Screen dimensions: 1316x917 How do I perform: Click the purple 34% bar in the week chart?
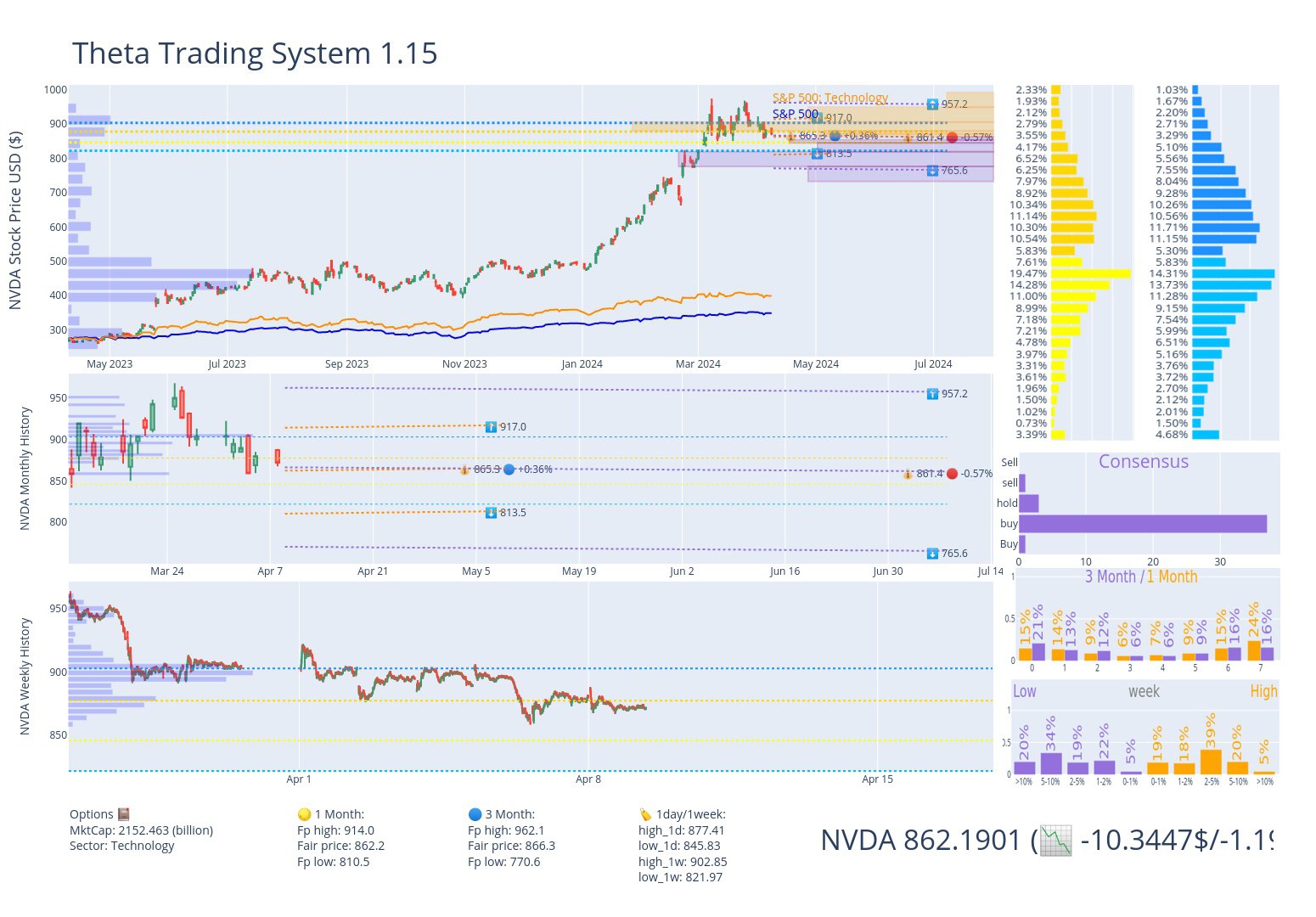1051,763
